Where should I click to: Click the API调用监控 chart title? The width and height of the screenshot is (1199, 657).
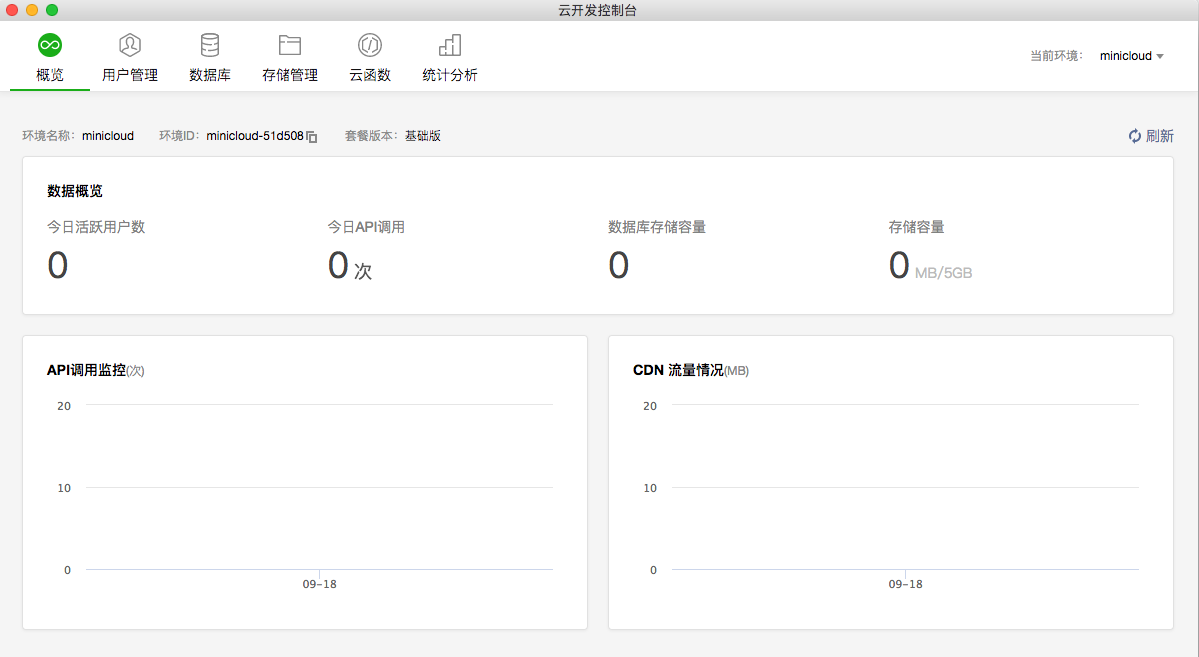[86, 369]
